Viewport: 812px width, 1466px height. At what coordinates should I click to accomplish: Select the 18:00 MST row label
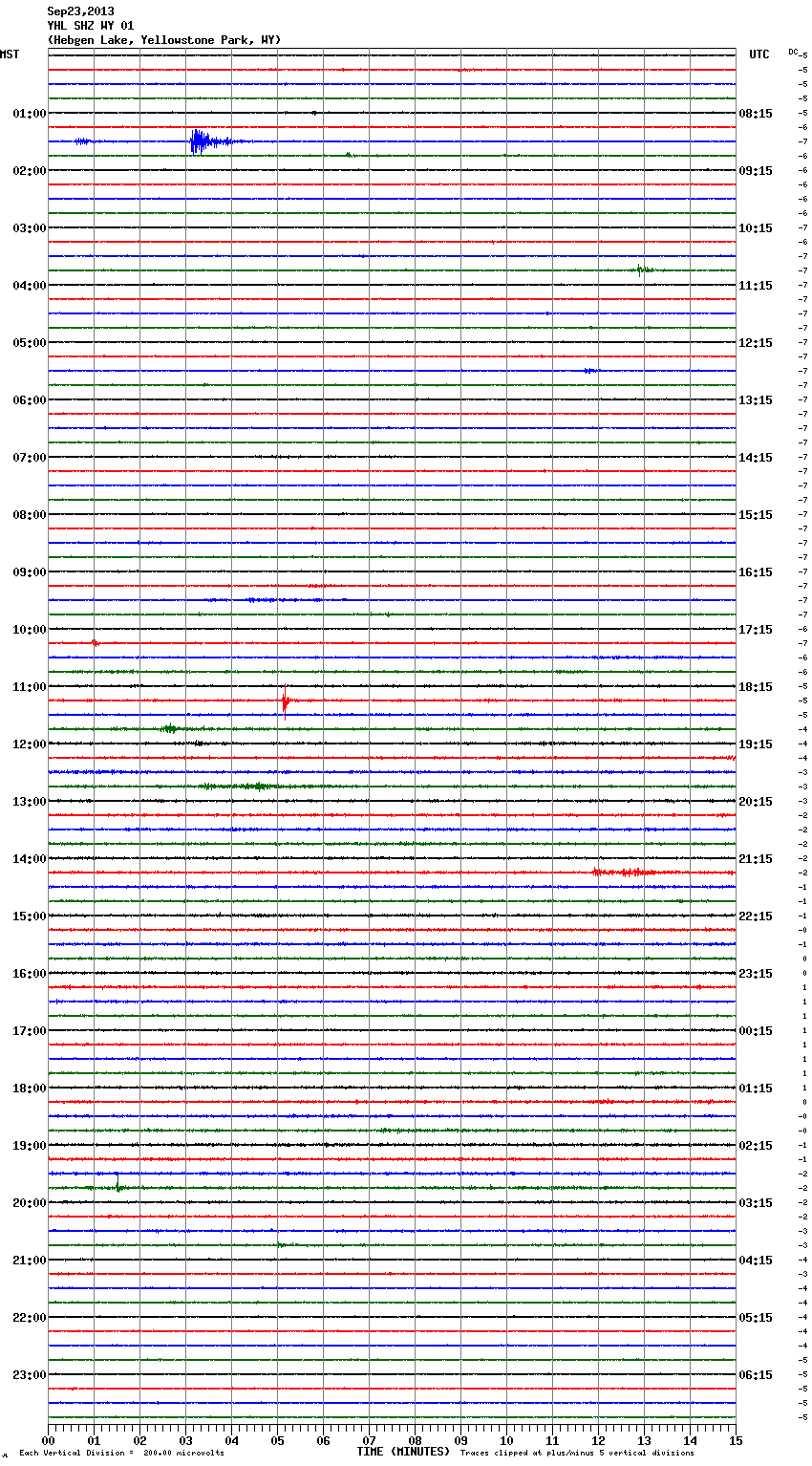tap(30, 1089)
